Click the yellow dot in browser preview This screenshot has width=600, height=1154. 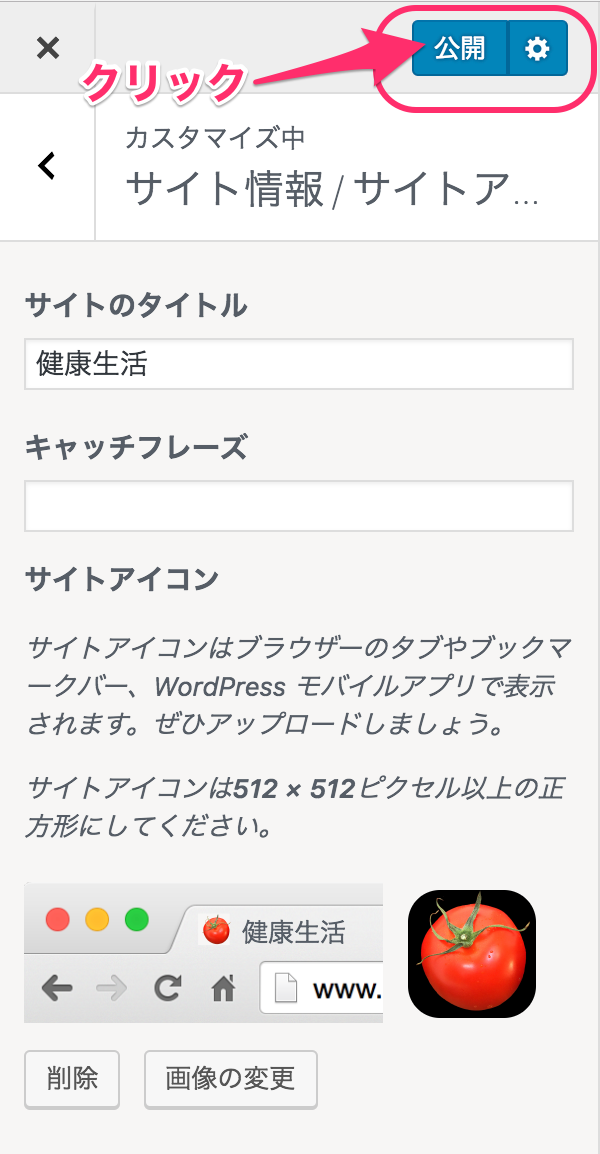pyautogui.click(x=97, y=919)
